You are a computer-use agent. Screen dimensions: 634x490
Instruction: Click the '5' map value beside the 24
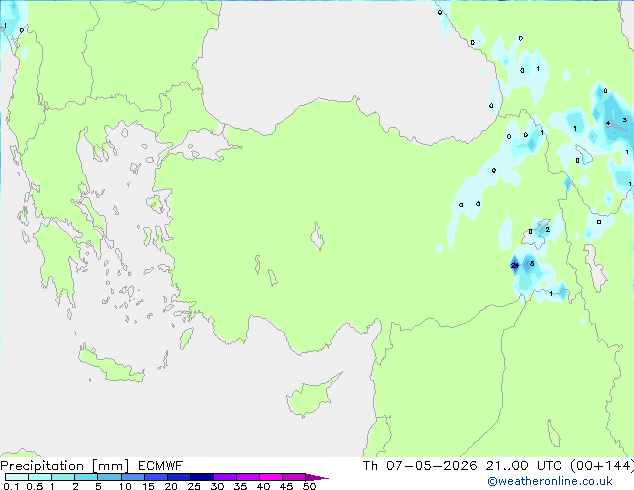point(532,264)
